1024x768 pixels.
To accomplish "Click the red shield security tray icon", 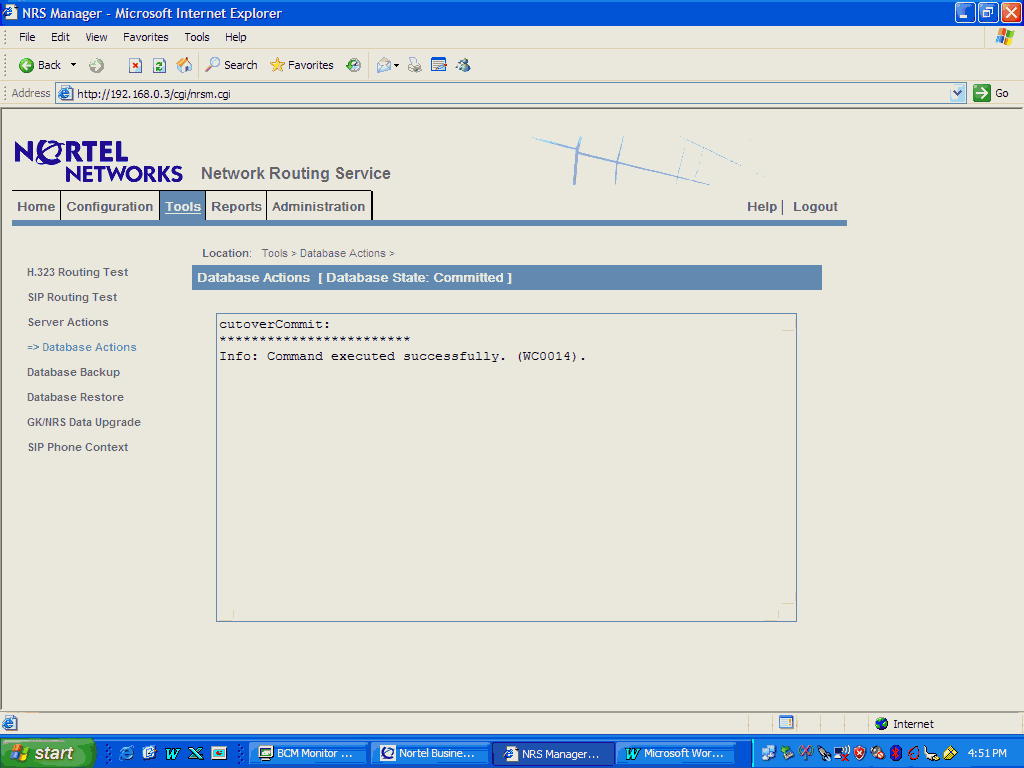I will 859,753.
